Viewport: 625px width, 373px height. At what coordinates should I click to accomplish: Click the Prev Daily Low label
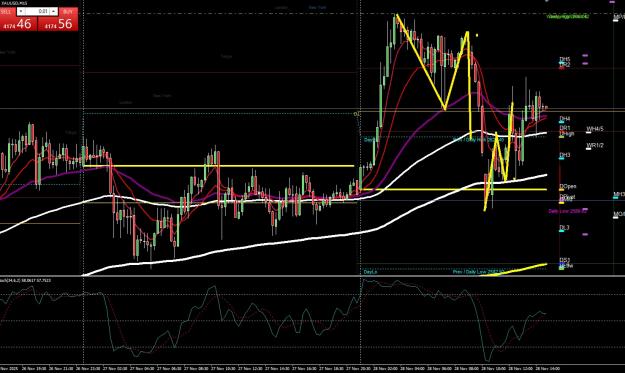coord(478,271)
